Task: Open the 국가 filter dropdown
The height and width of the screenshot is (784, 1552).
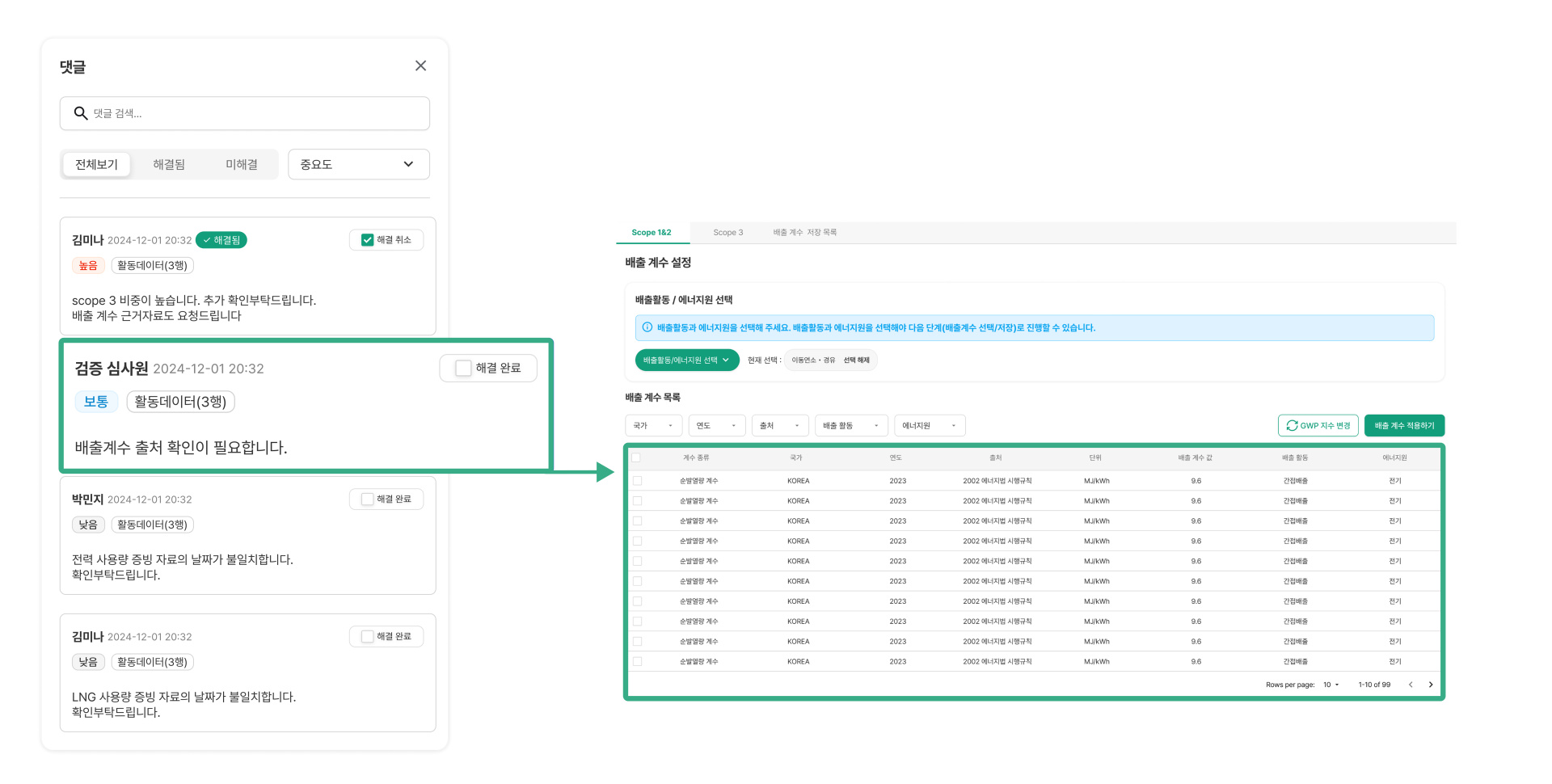Action: [x=653, y=425]
